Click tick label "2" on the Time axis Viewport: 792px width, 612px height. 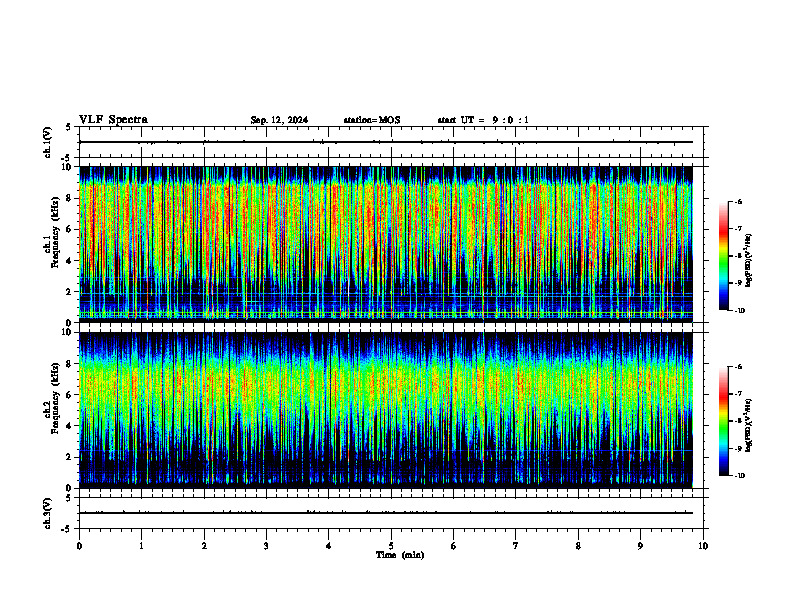tap(204, 546)
